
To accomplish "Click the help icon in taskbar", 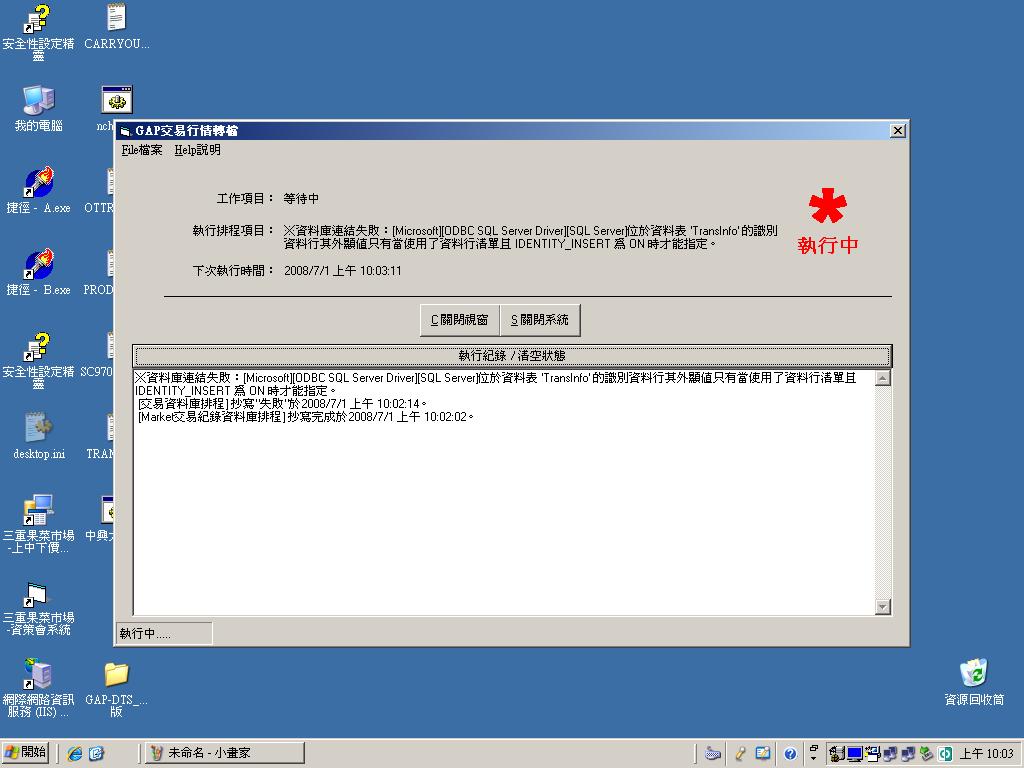I will (789, 754).
